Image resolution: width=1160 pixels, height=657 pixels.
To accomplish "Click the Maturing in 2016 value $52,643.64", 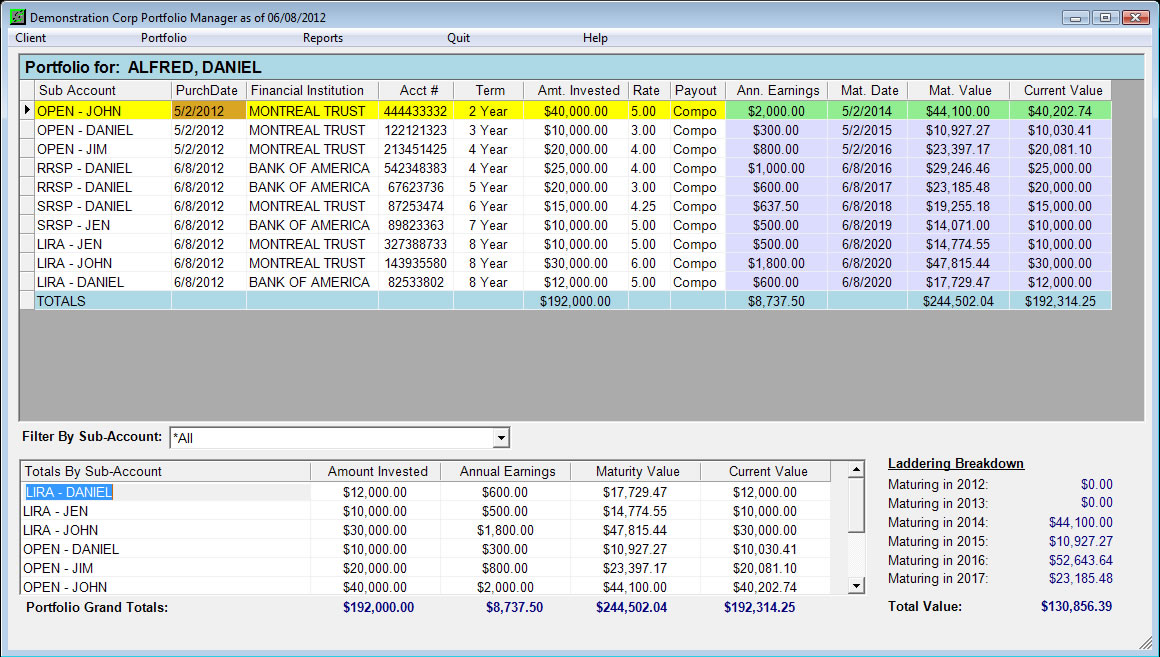I will (1080, 560).
